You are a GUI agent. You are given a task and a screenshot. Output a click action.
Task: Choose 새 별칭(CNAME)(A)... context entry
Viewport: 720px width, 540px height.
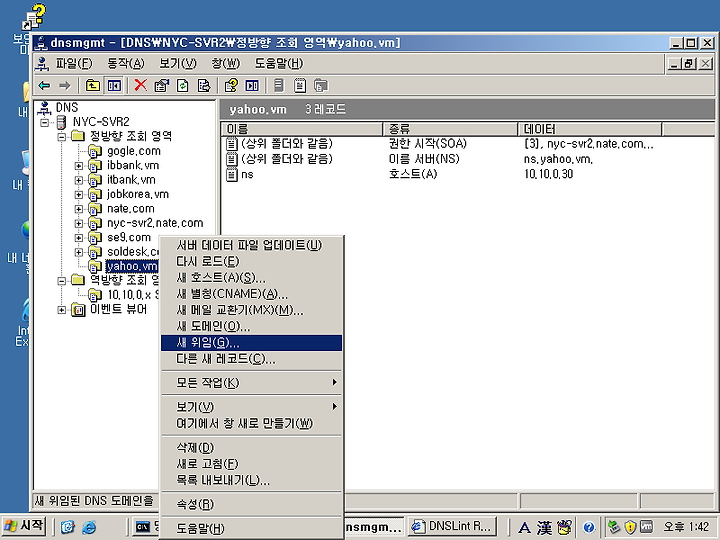252,294
